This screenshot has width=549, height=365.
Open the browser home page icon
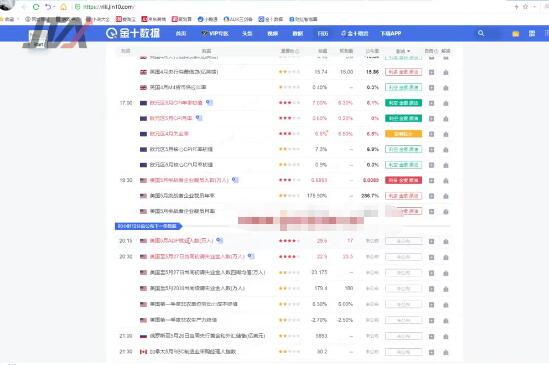[63, 7]
